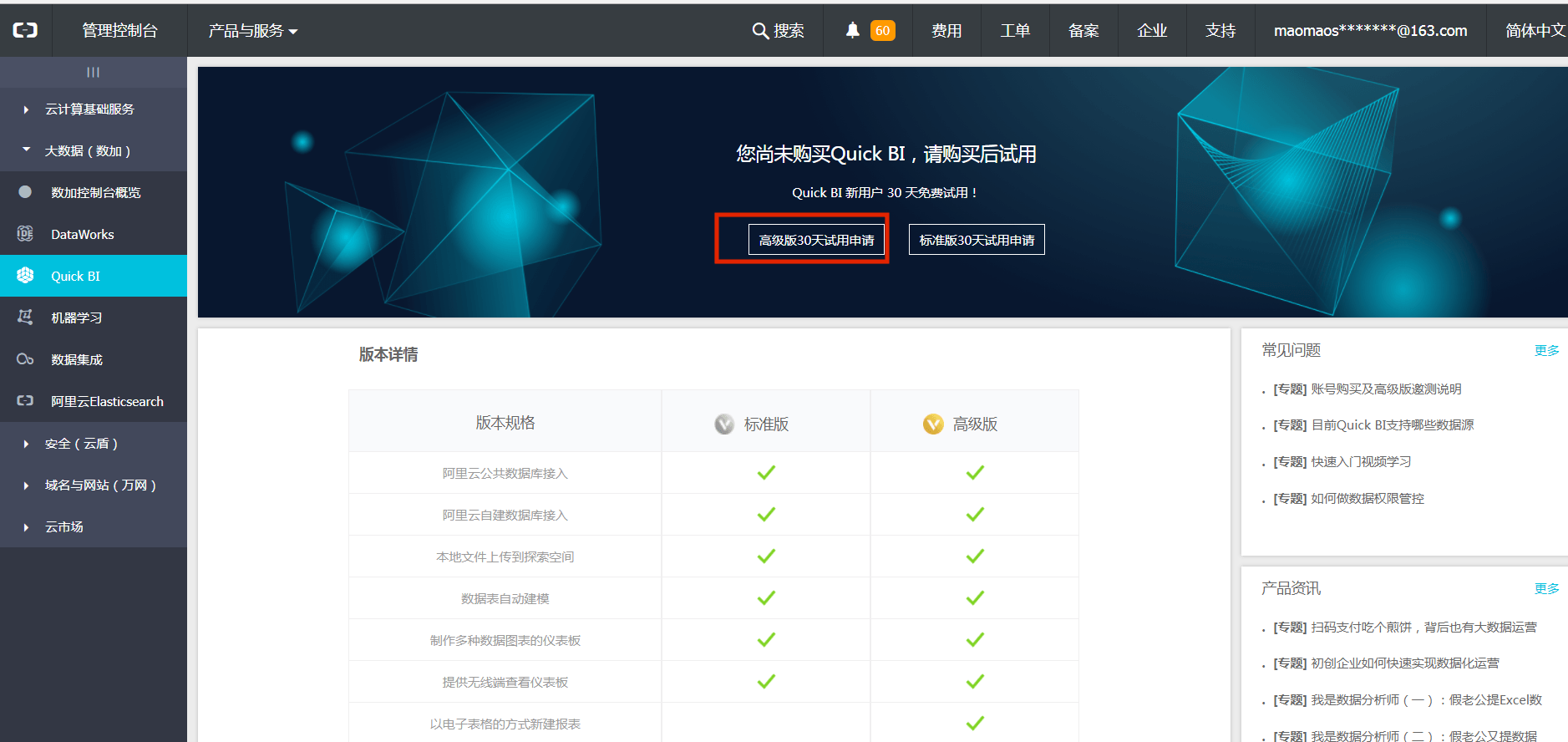Image resolution: width=1568 pixels, height=742 pixels.
Task: Click the 高级版 gold badge icon
Action: [x=933, y=424]
